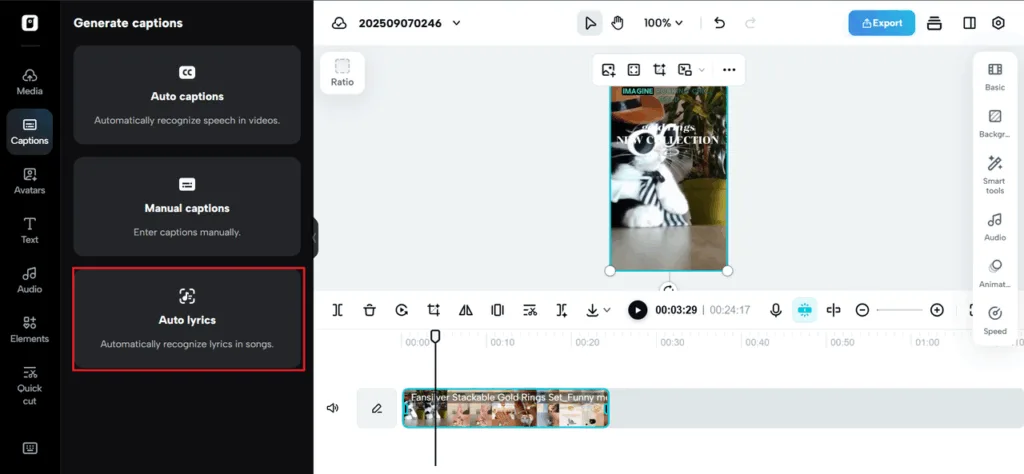The width and height of the screenshot is (1024, 474).
Task: Click the Export button
Action: click(x=881, y=23)
